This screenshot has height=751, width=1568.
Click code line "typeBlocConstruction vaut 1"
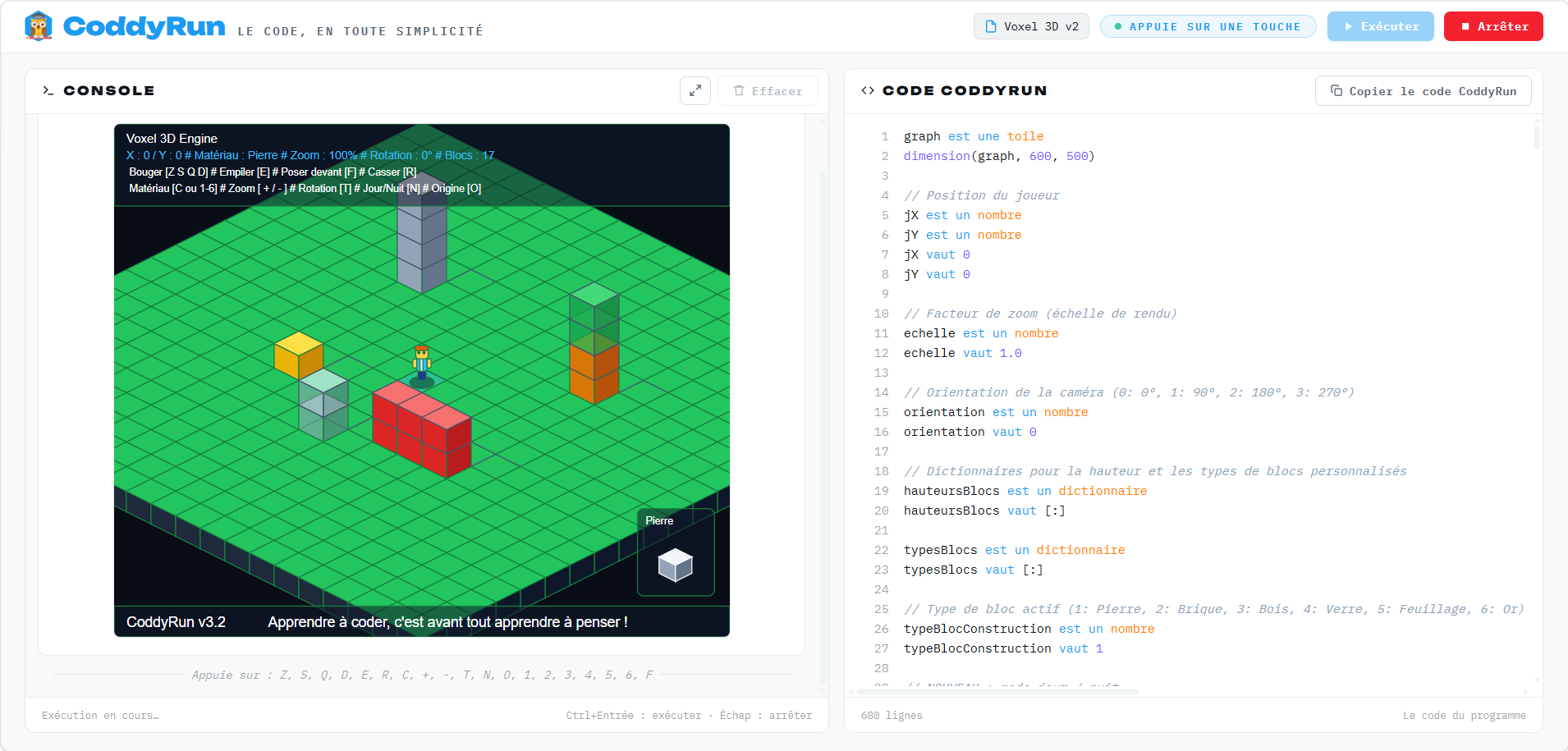point(1003,648)
